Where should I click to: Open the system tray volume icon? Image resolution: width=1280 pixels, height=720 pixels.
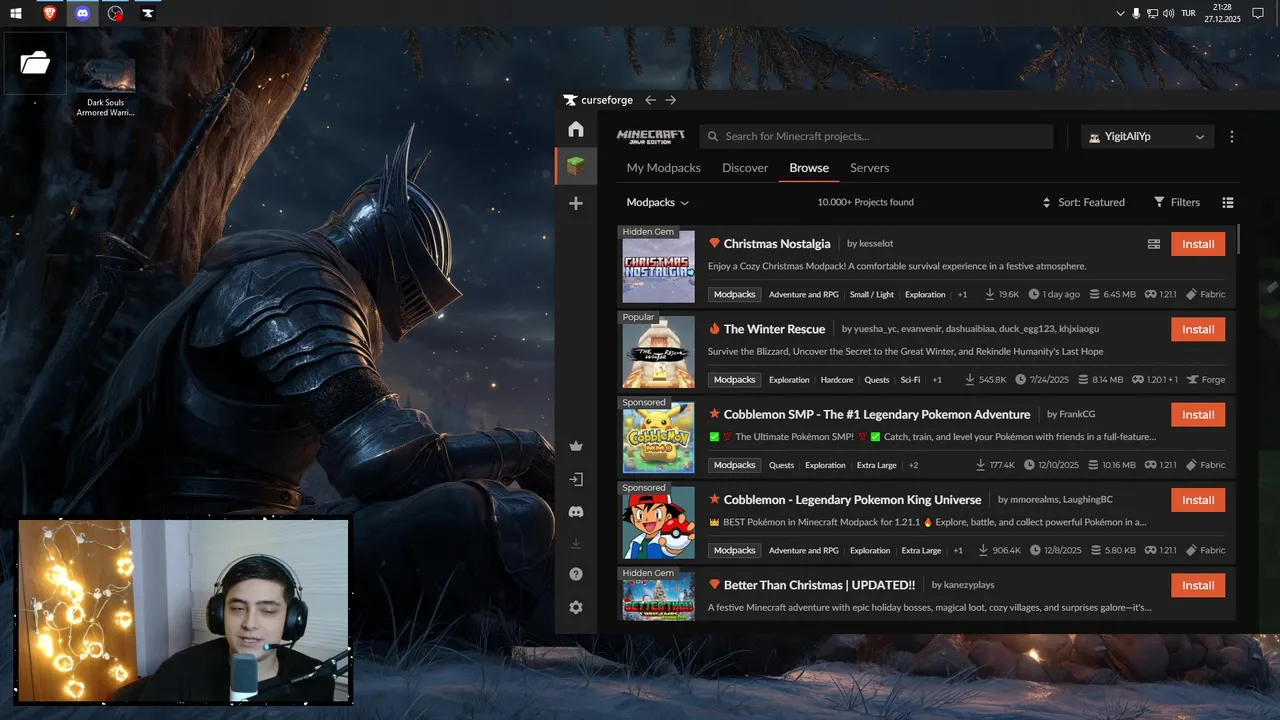pyautogui.click(x=1169, y=13)
